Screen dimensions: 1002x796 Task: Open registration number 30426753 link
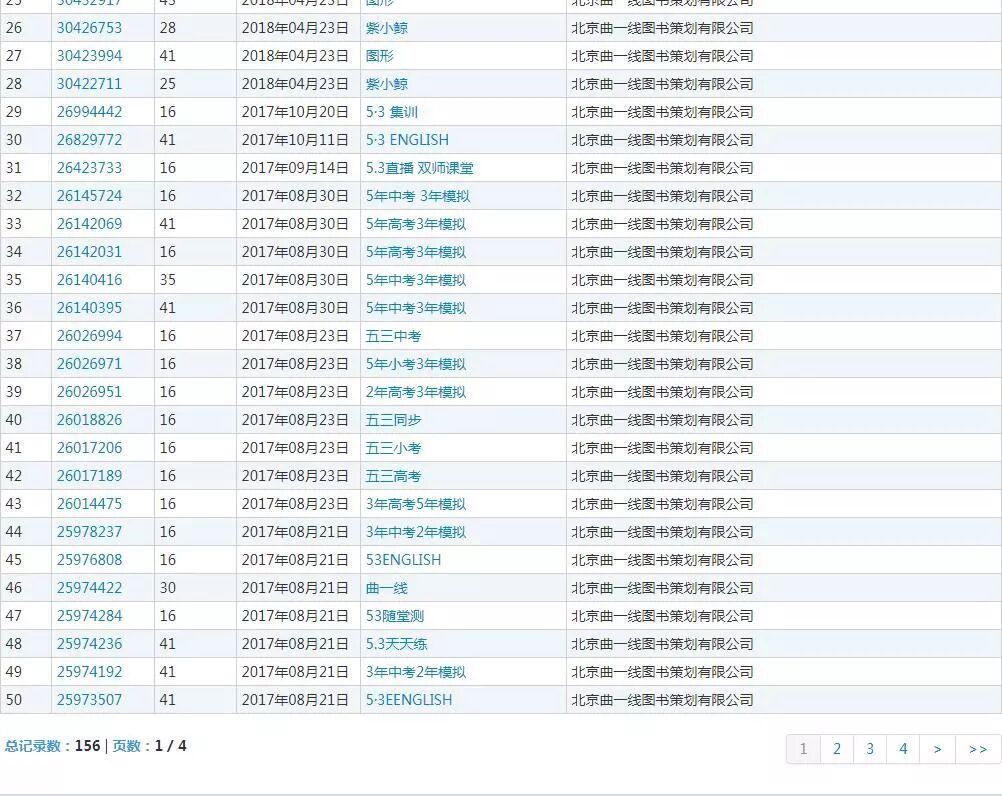point(89,28)
